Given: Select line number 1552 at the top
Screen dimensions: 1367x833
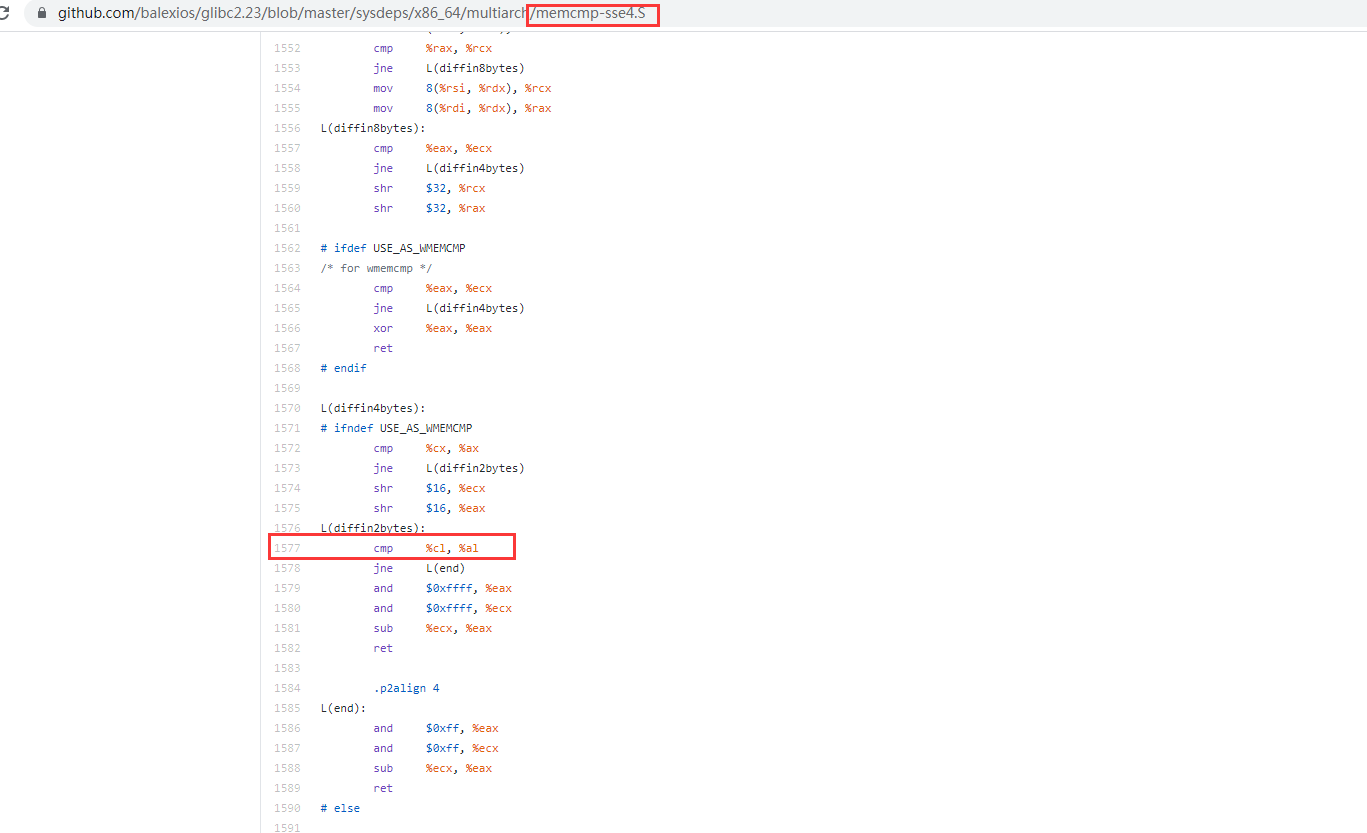Looking at the screenshot, I should pyautogui.click(x=287, y=47).
